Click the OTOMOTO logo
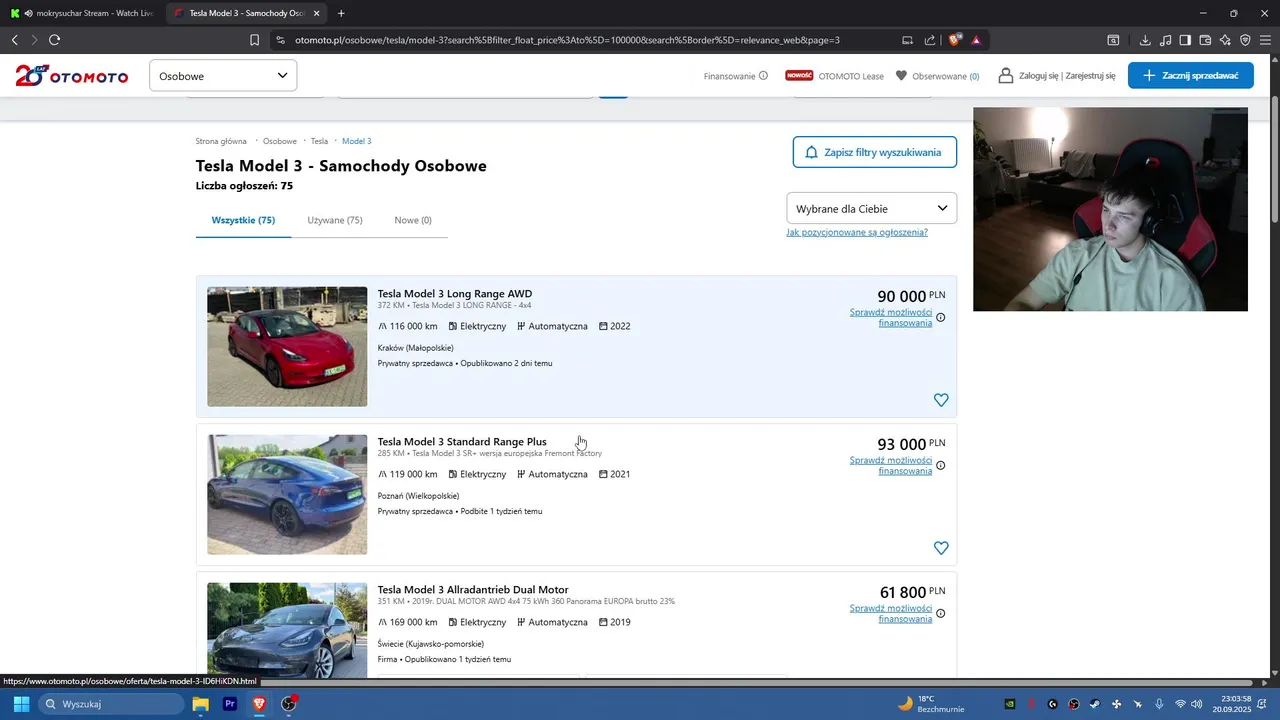 click(71, 75)
